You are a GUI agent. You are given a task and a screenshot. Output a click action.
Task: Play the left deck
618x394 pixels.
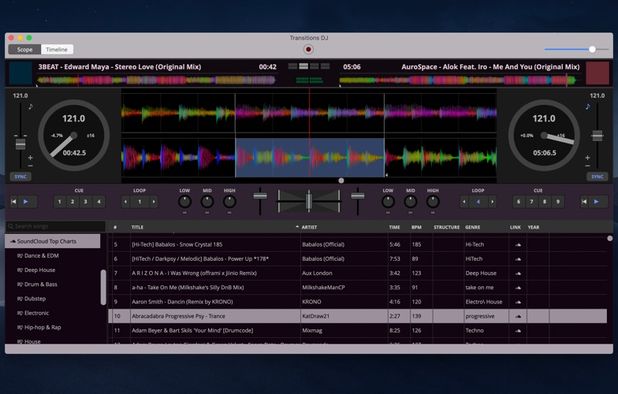point(26,202)
